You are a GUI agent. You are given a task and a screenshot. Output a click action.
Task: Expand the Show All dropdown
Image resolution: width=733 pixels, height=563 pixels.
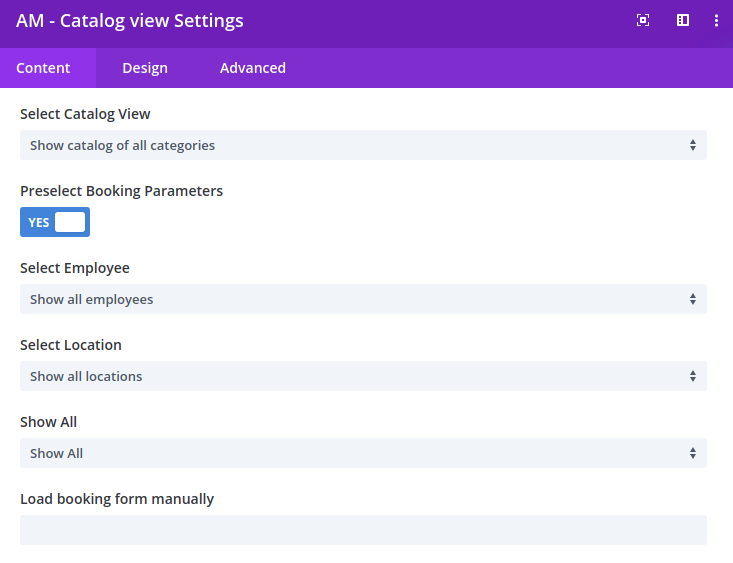point(363,453)
